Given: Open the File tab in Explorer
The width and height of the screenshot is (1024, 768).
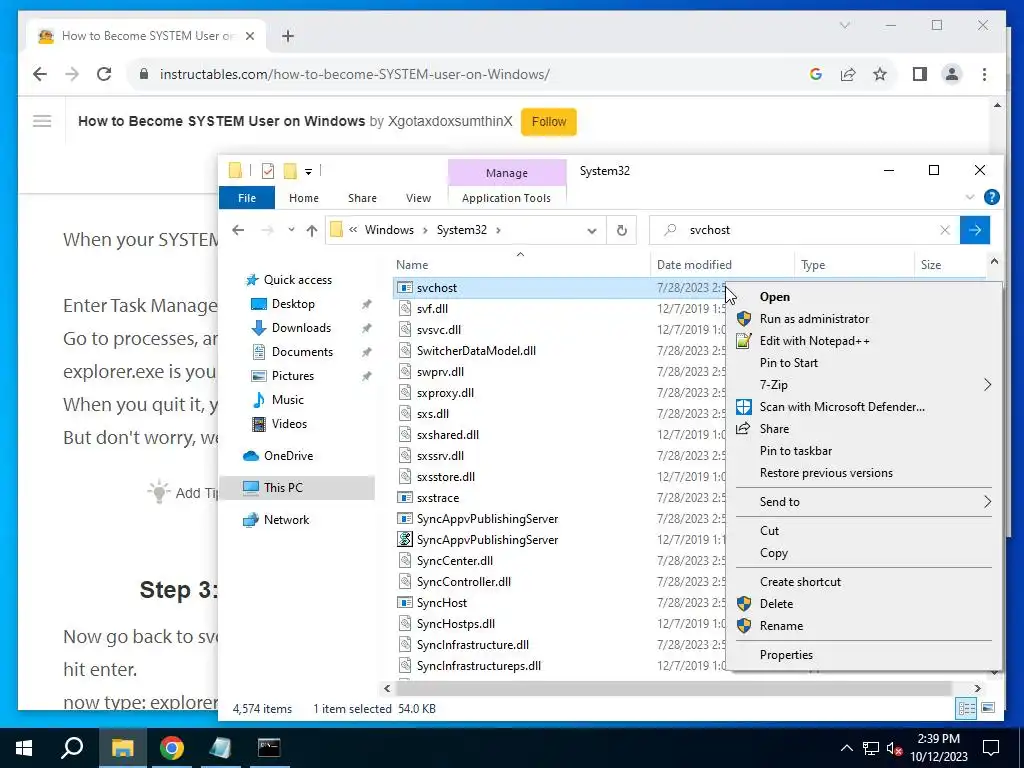Looking at the screenshot, I should click(247, 198).
